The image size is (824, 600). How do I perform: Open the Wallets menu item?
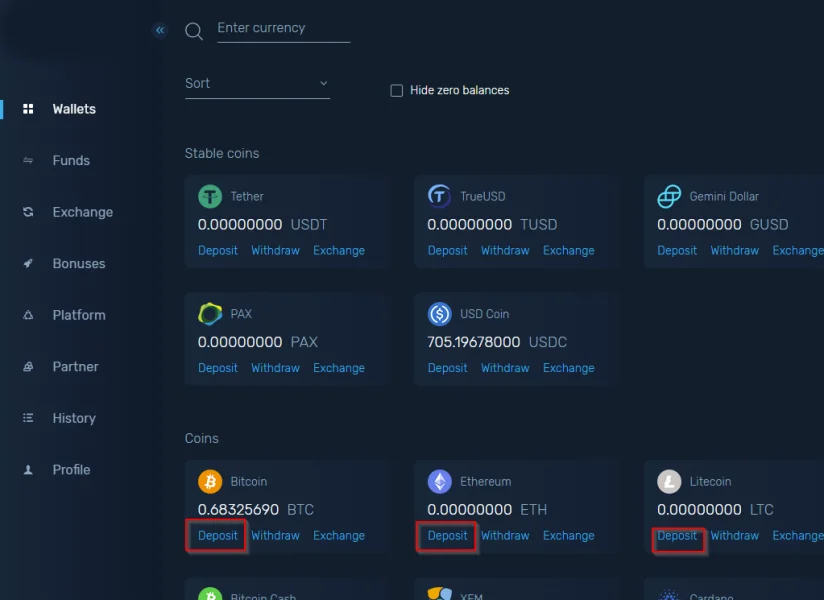coord(74,109)
